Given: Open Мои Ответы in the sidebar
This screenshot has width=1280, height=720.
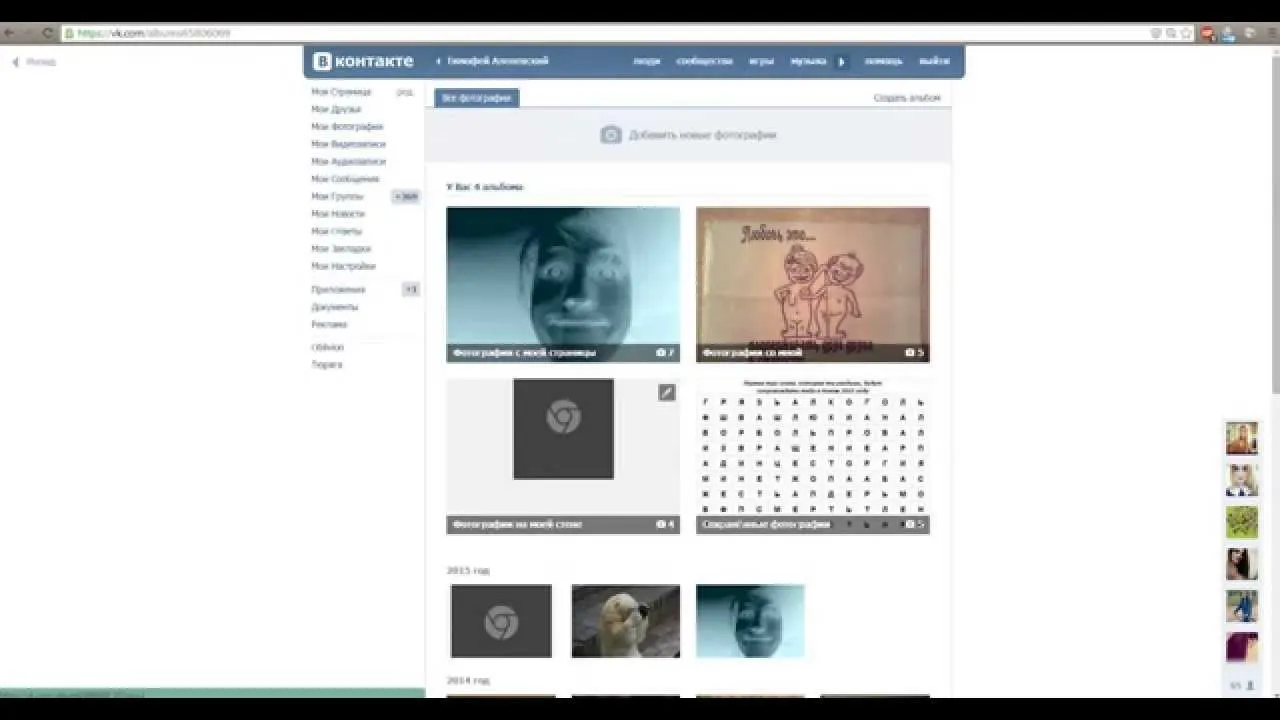Looking at the screenshot, I should (336, 231).
